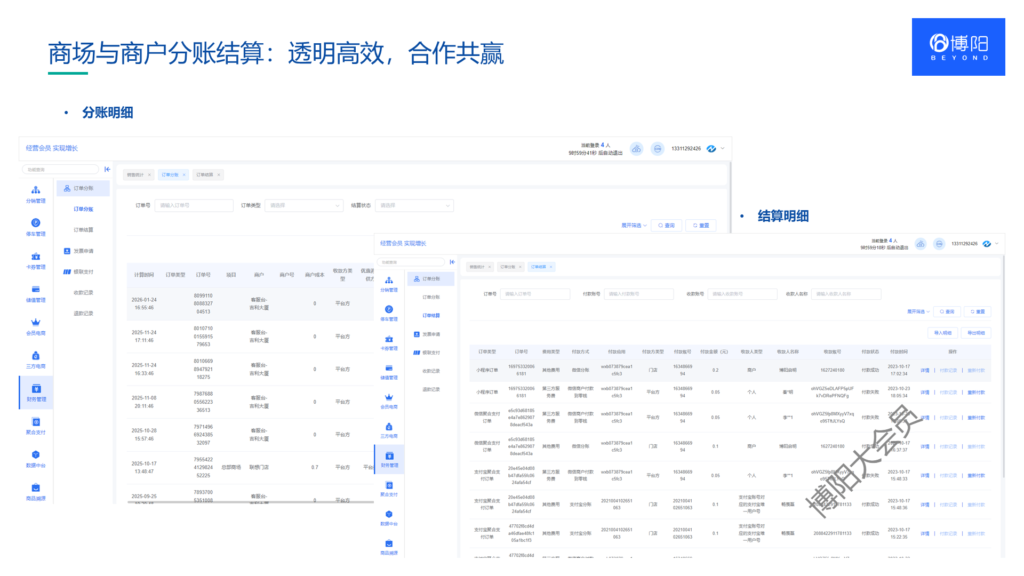
Task: Open 停车管理 icon in 分账明细 window sidebar
Action: point(35,223)
